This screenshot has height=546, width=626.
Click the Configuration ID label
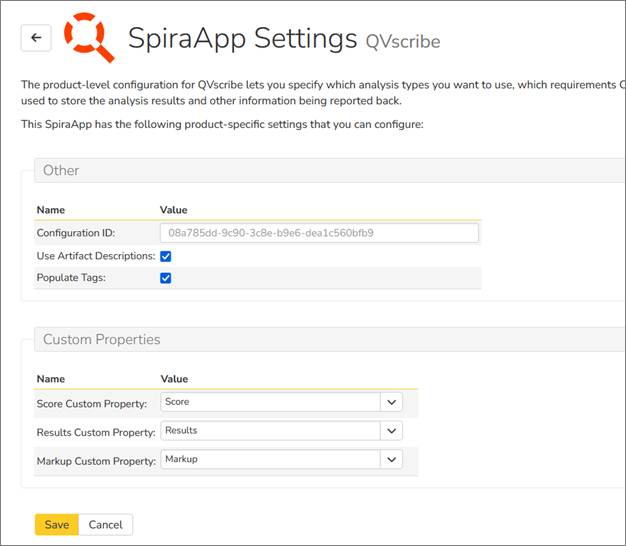(76, 233)
